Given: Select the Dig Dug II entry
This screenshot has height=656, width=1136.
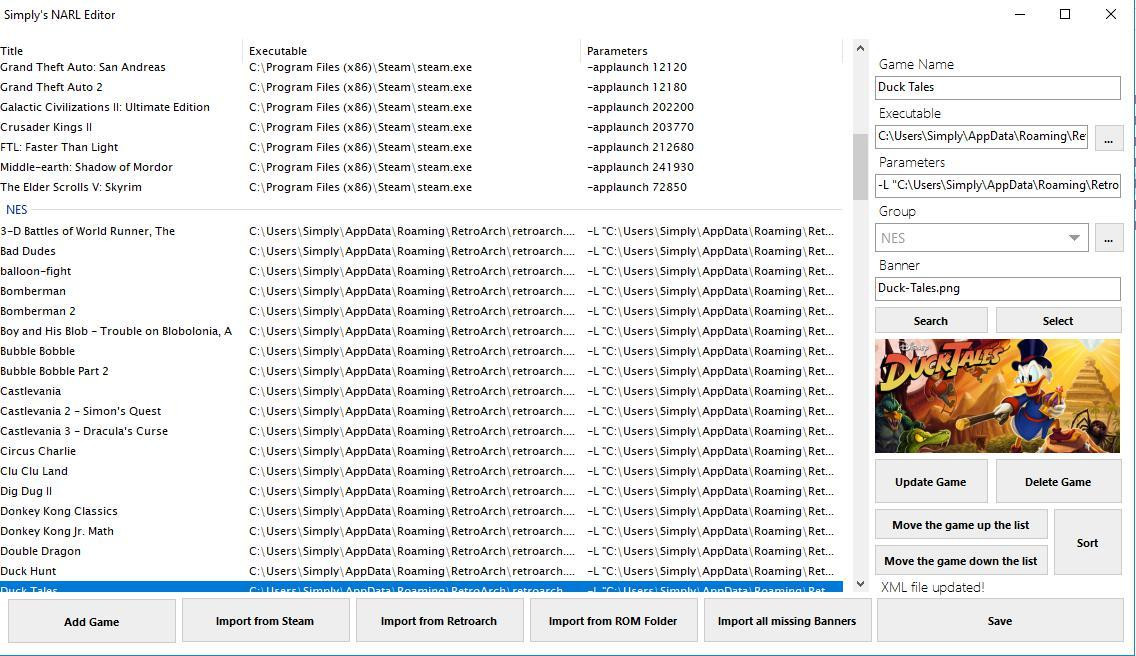Looking at the screenshot, I should click(x=421, y=491).
